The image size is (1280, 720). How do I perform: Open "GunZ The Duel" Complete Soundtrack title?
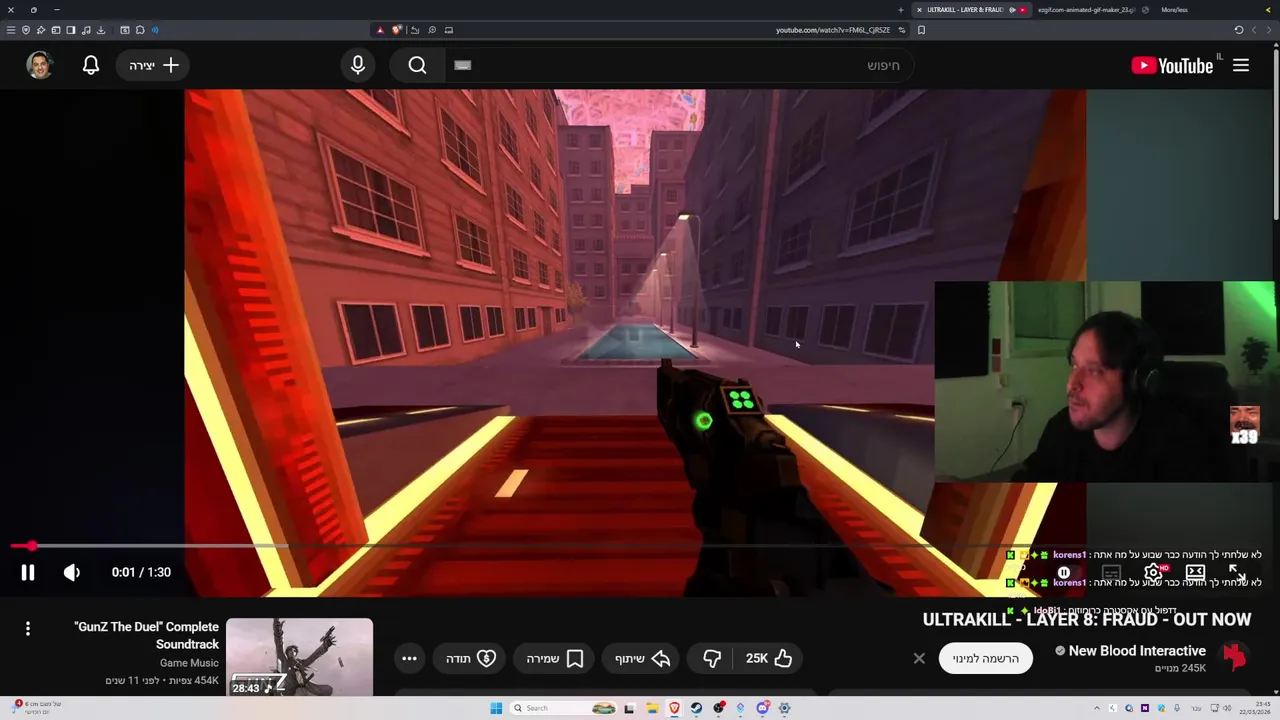pos(146,635)
